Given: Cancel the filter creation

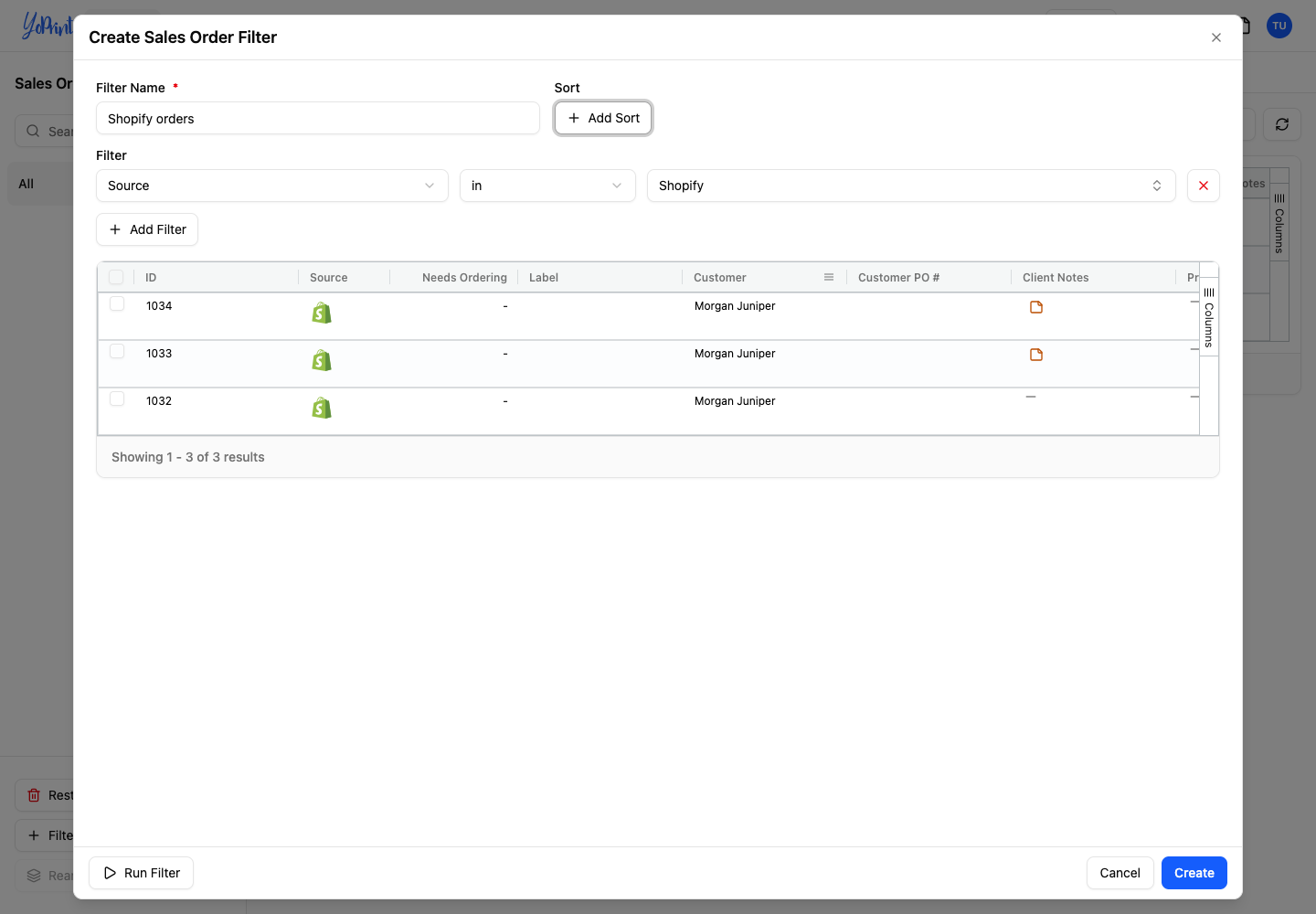Looking at the screenshot, I should [x=1120, y=873].
